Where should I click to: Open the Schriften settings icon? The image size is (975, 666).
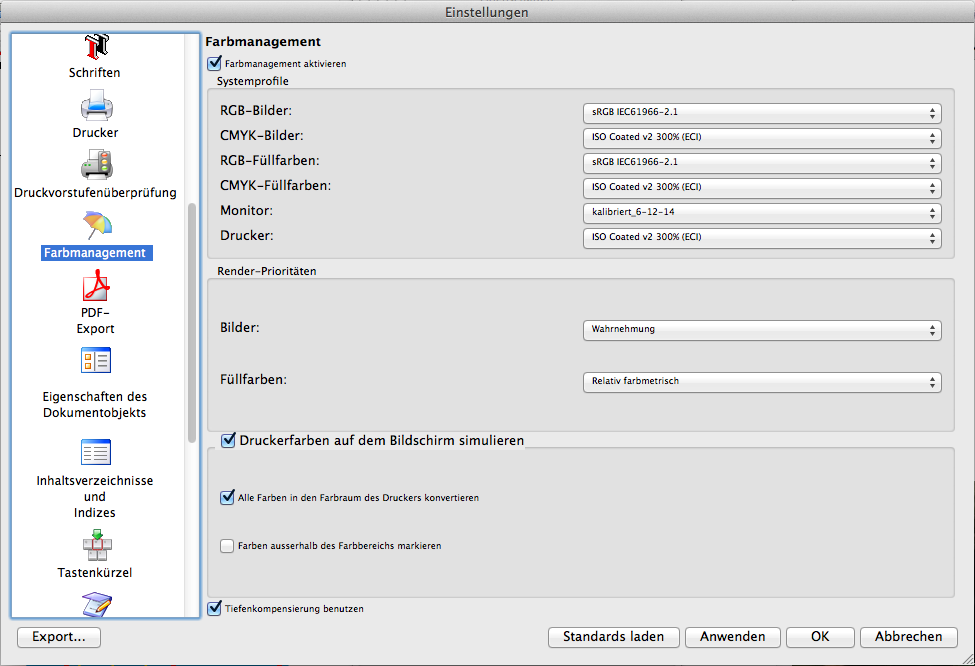95,47
